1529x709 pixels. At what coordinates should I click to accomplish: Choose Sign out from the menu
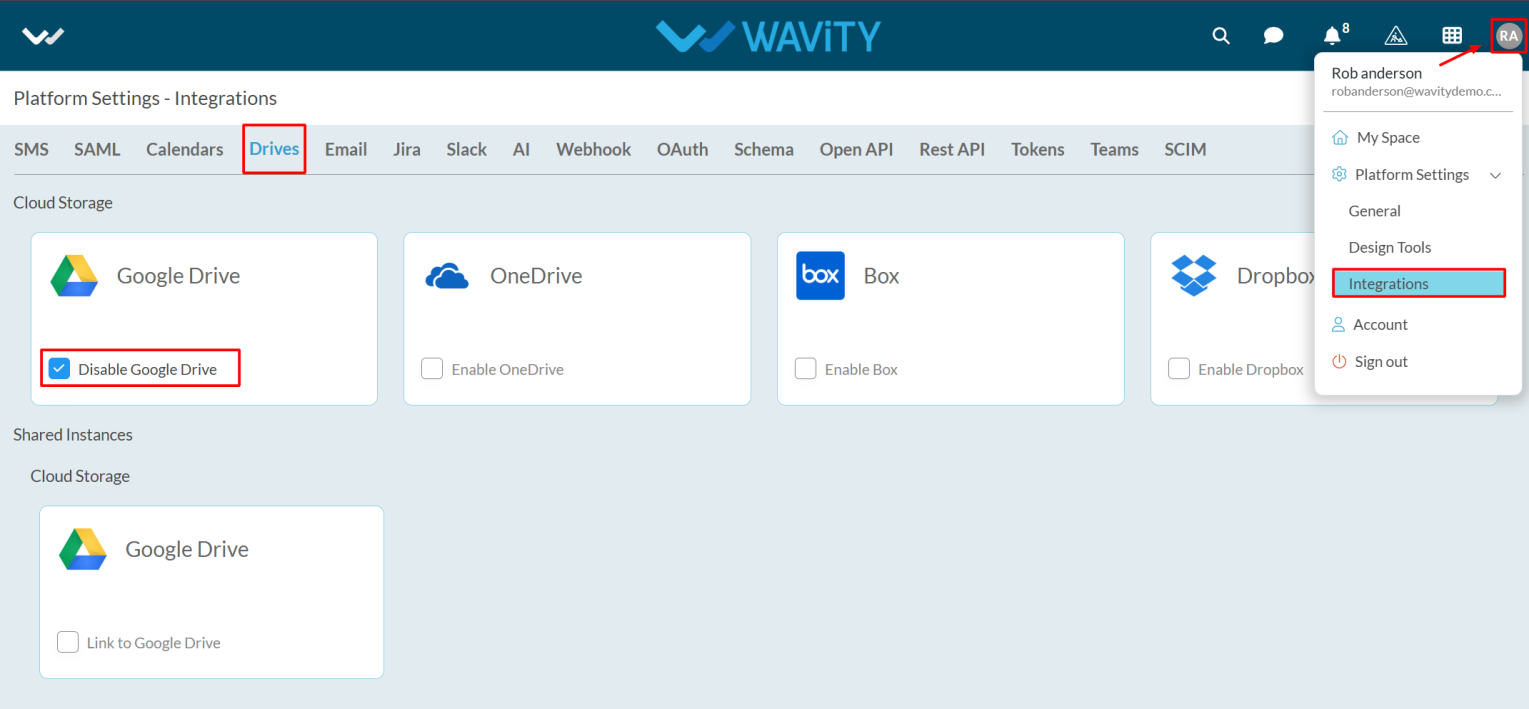[x=1381, y=361]
